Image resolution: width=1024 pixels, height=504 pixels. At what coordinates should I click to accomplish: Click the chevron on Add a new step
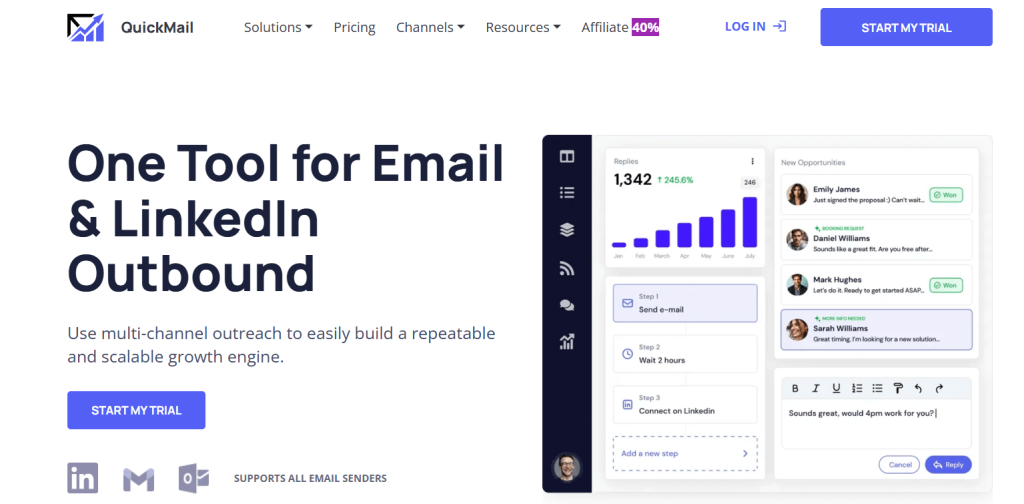pyautogui.click(x=745, y=454)
